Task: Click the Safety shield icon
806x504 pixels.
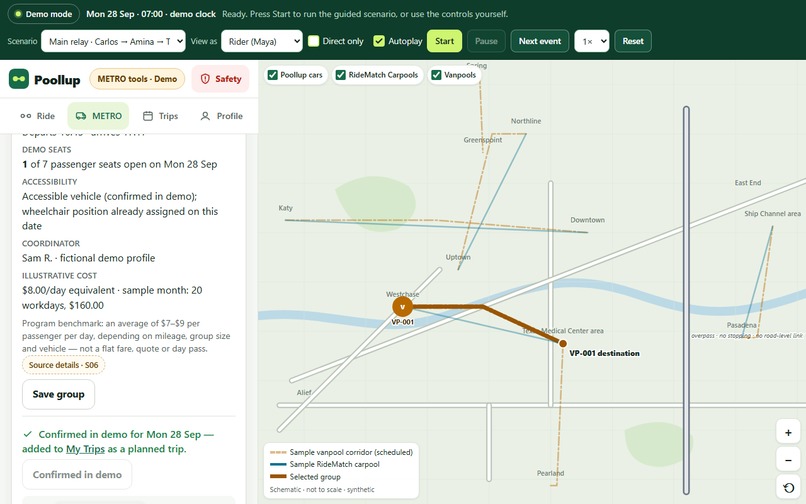Action: point(205,79)
